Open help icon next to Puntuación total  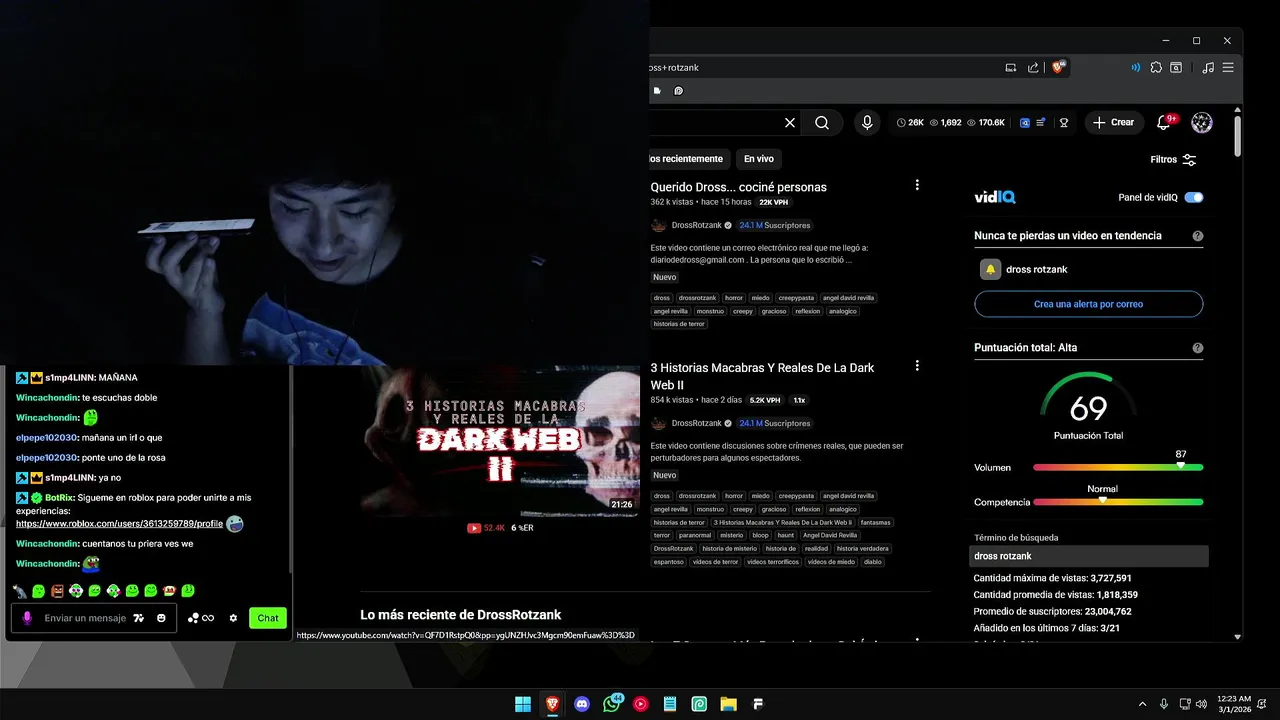1198,348
